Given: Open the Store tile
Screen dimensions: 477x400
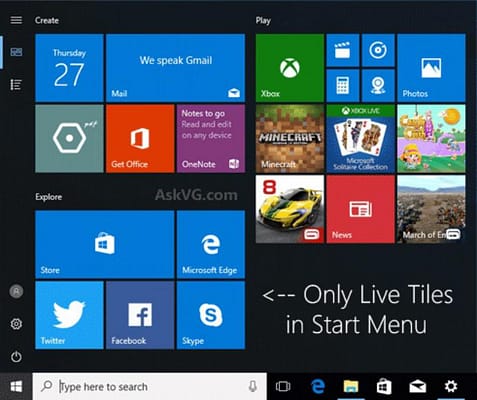Looking at the screenshot, I should [105, 244].
